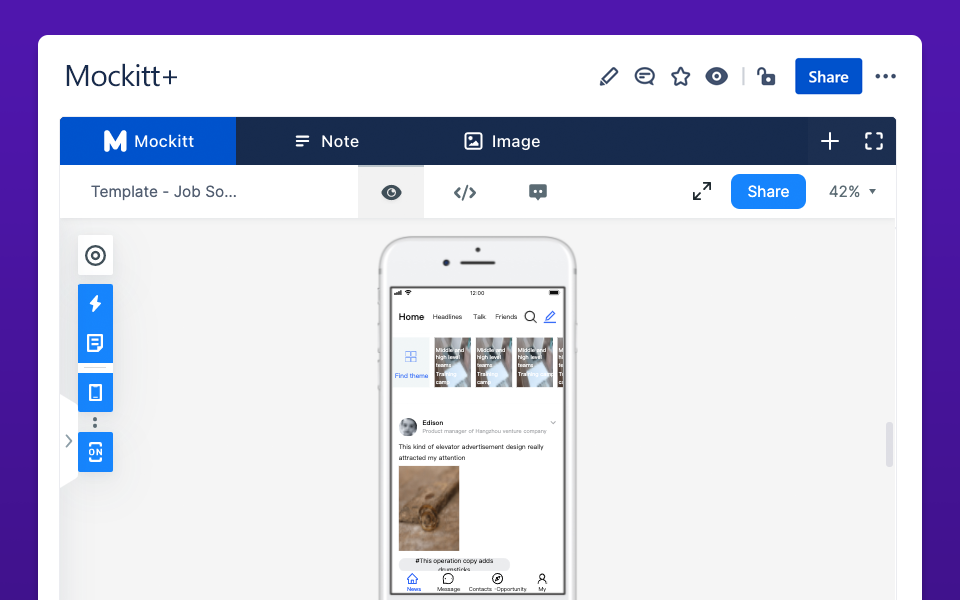Viewport: 960px width, 600px height.
Task: Click the blue compose pencil in mockup
Action: 550,317
